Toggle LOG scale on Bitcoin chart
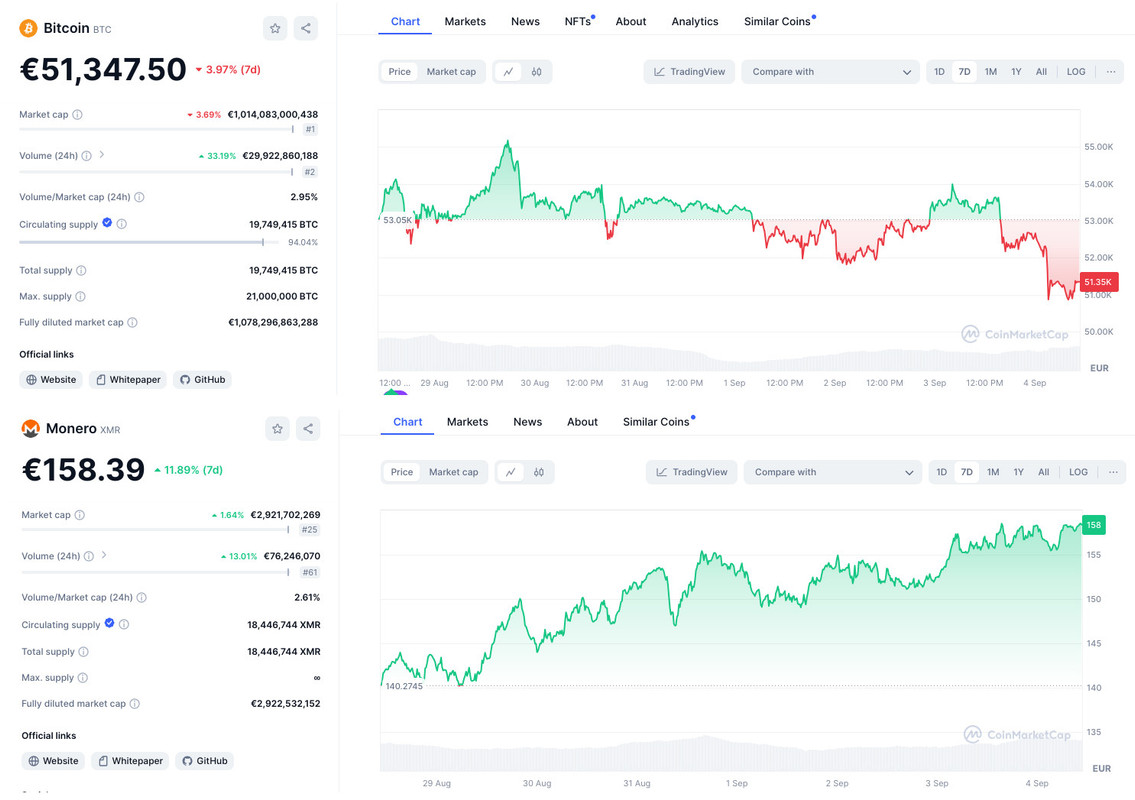This screenshot has width=1135, height=800. [x=1076, y=72]
